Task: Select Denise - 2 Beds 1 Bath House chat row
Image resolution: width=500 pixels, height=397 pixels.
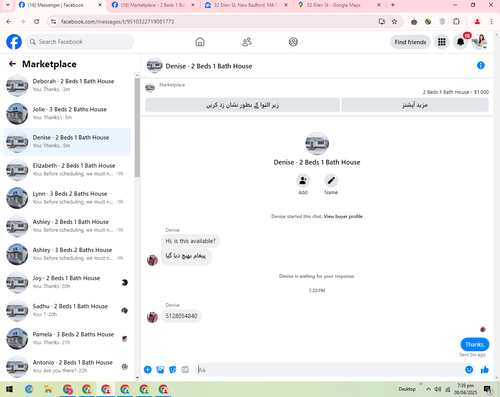Action: click(x=67, y=142)
